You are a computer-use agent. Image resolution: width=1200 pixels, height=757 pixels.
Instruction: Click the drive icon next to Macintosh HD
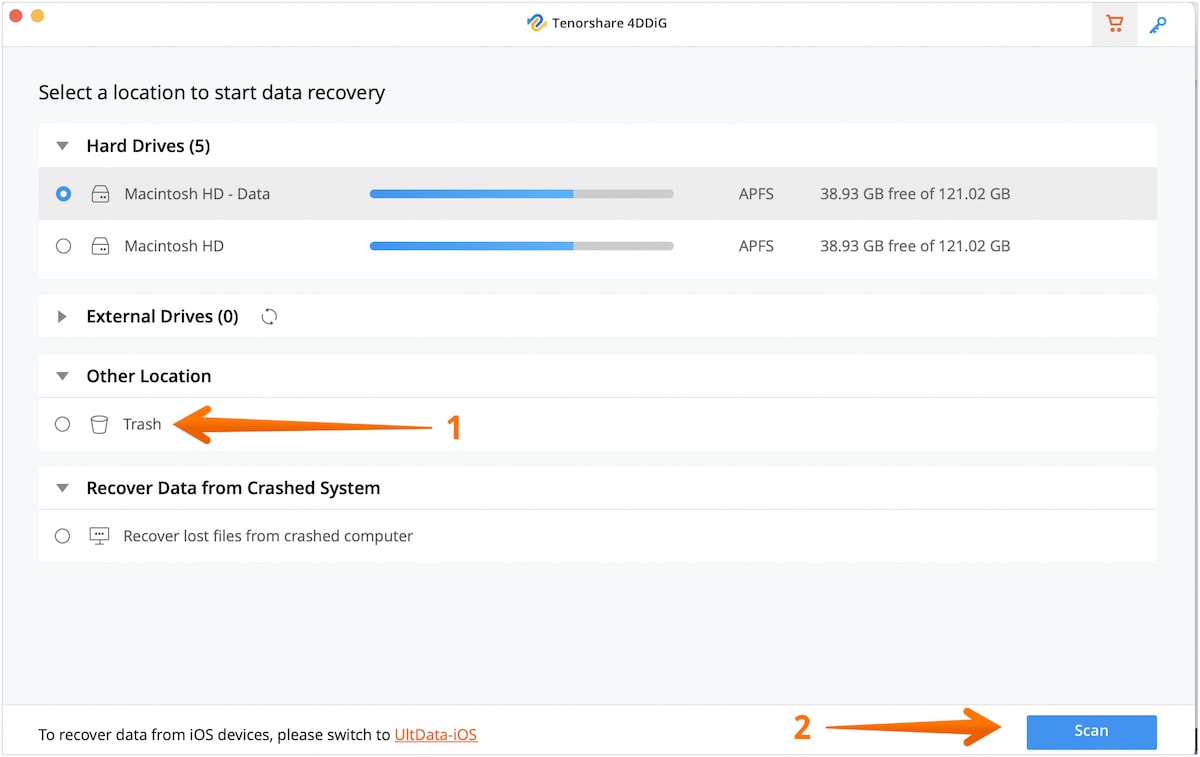point(100,246)
